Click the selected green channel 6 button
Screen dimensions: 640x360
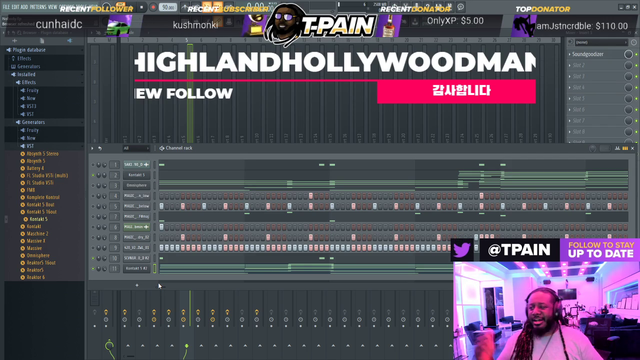(x=136, y=227)
